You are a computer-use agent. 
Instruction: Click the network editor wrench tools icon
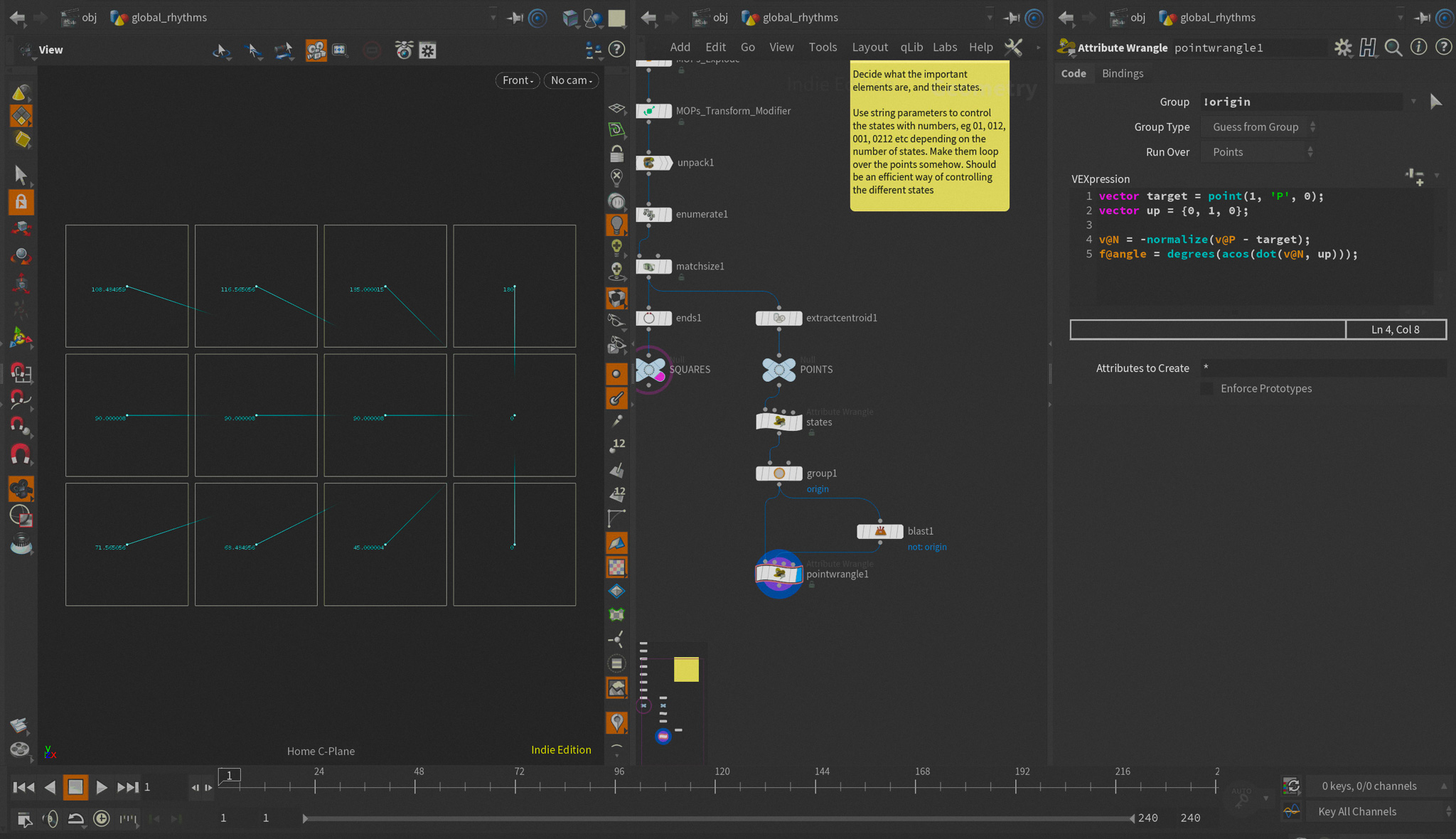point(1013,48)
